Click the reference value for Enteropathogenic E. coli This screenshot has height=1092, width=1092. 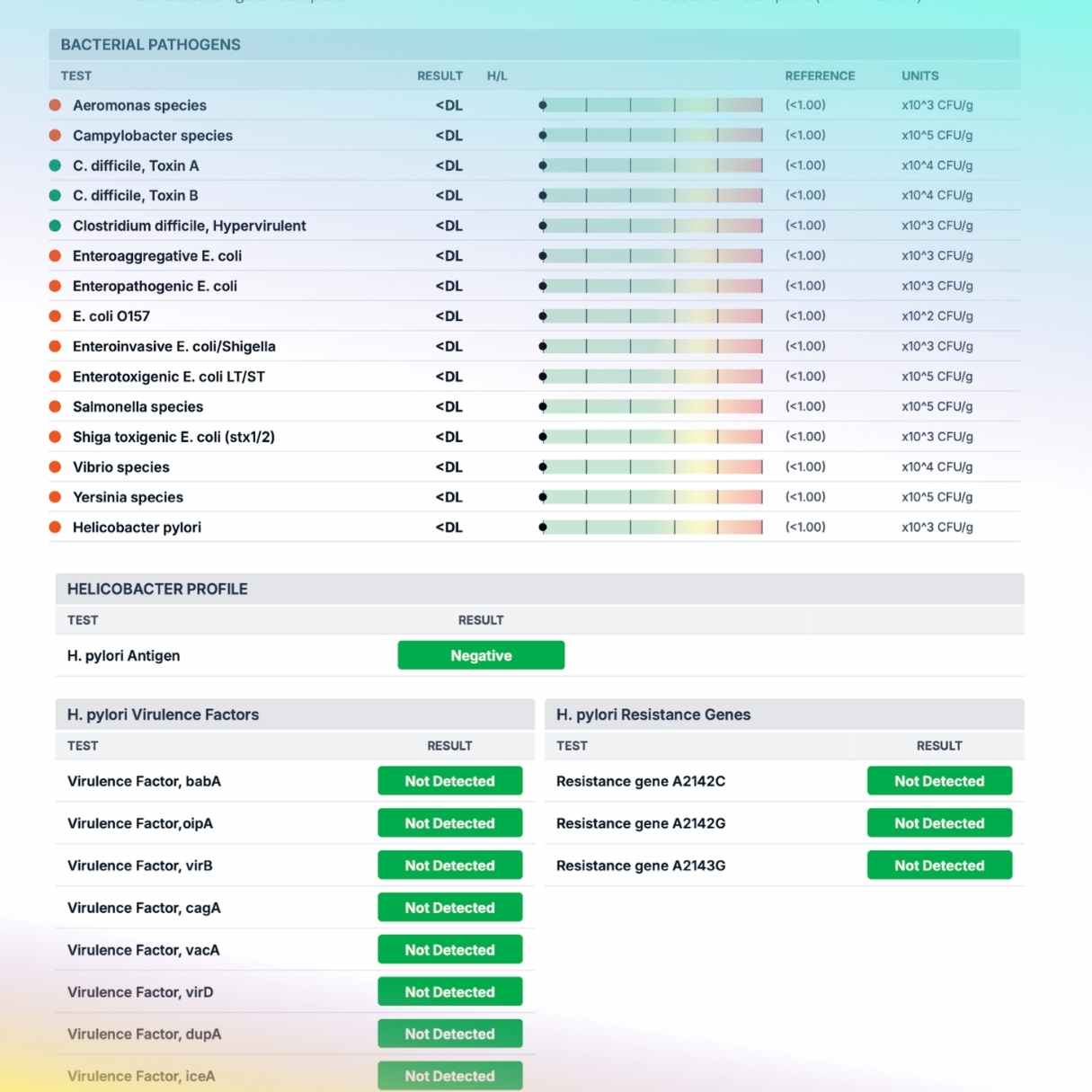pos(805,286)
